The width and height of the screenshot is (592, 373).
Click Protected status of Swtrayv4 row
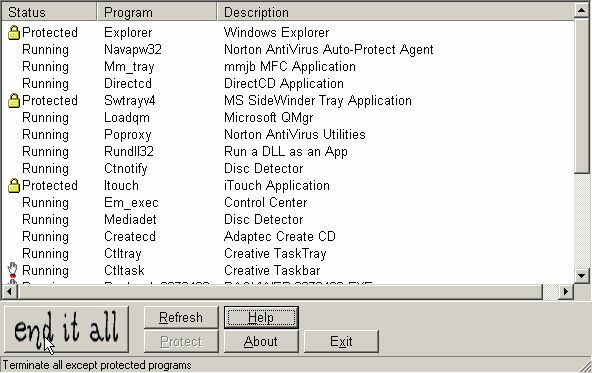click(50, 100)
